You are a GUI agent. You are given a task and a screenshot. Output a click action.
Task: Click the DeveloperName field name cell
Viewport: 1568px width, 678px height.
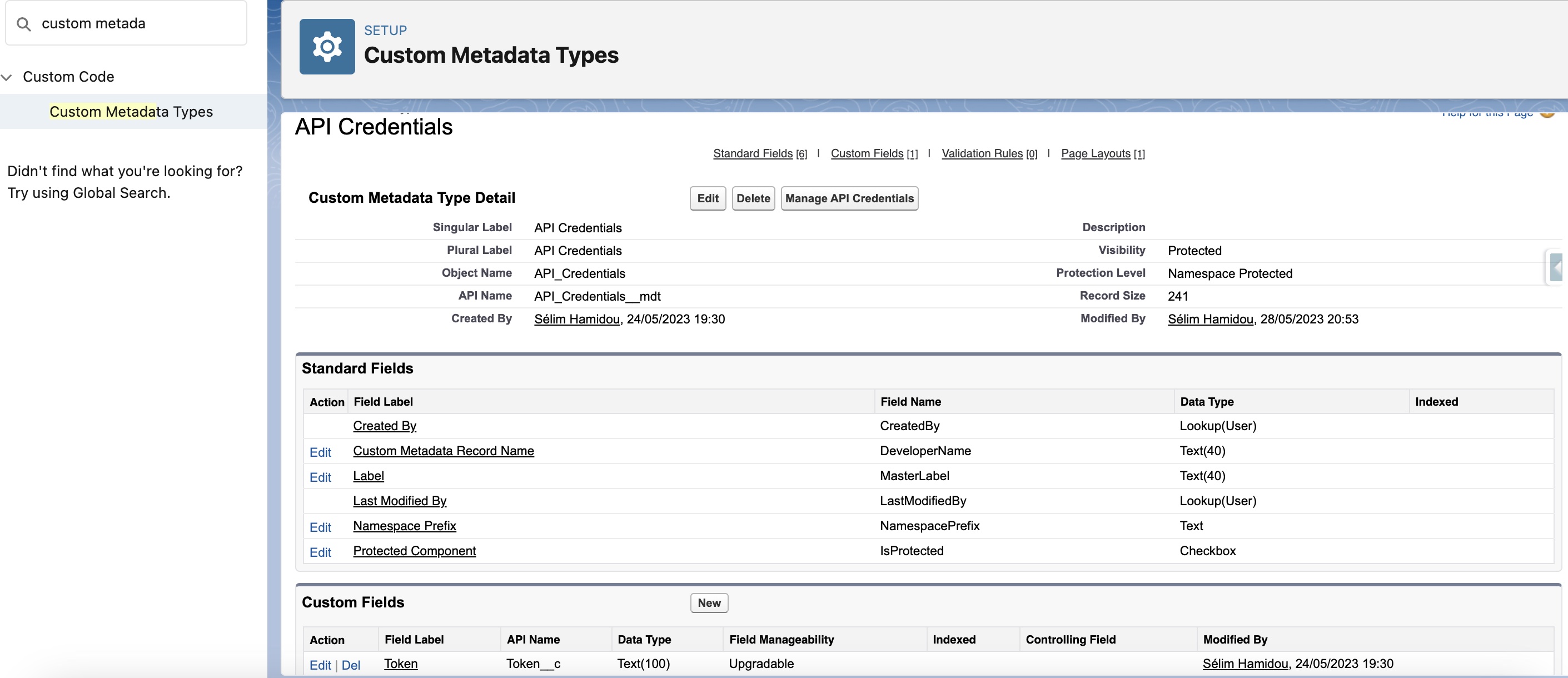point(925,451)
